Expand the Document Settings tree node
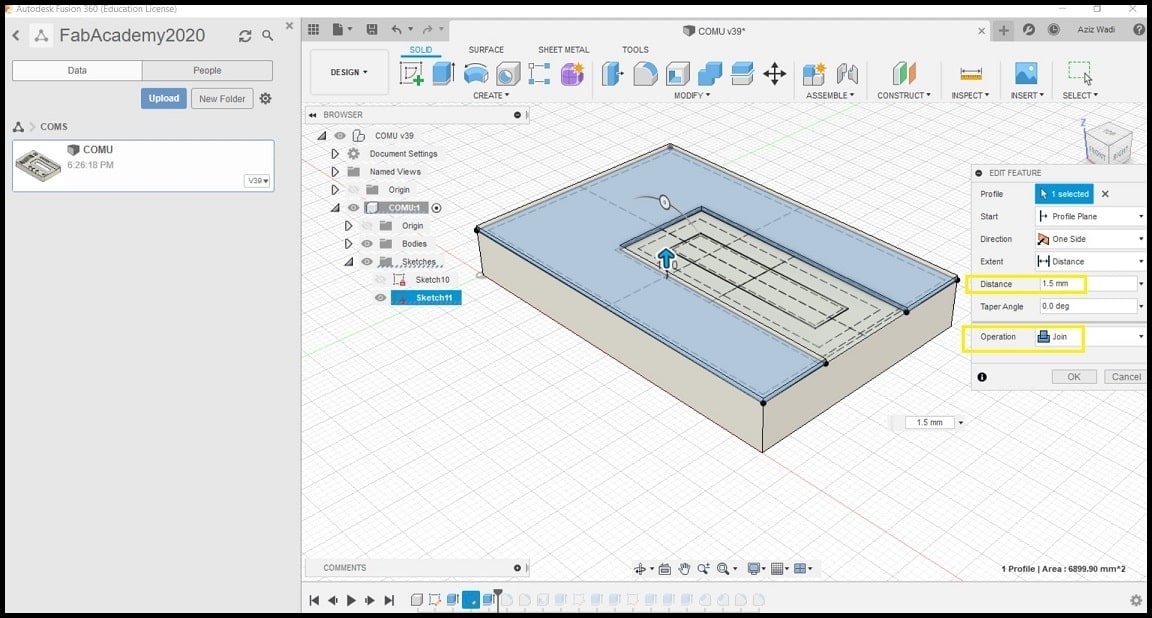Viewport: 1152px width, 618px height. point(335,154)
